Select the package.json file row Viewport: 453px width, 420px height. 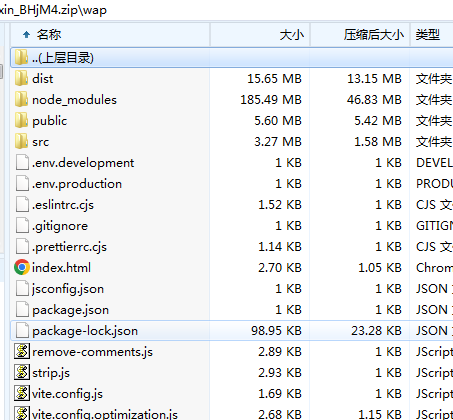tap(231, 310)
